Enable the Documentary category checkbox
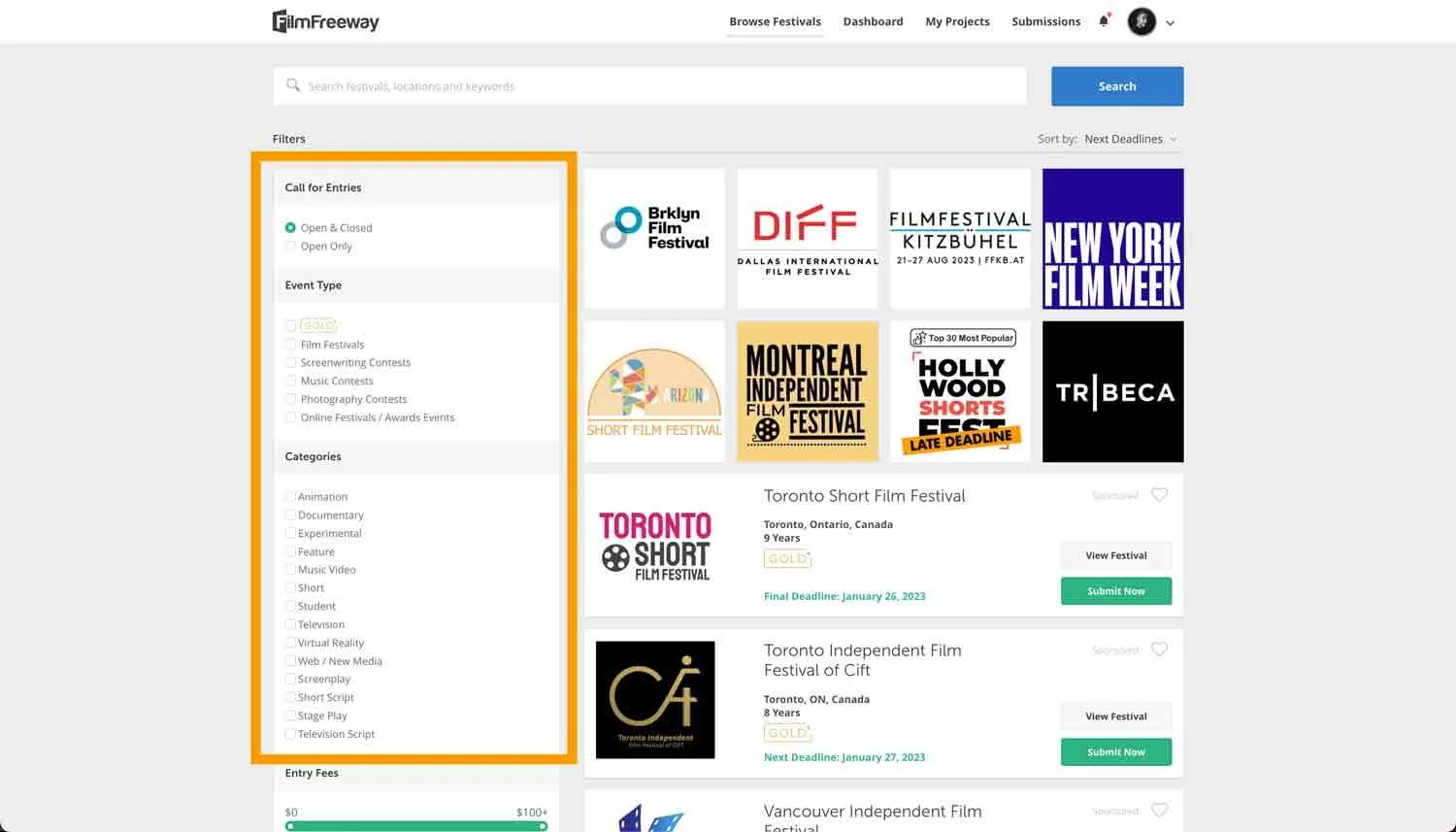The width and height of the screenshot is (1456, 832). (x=290, y=515)
